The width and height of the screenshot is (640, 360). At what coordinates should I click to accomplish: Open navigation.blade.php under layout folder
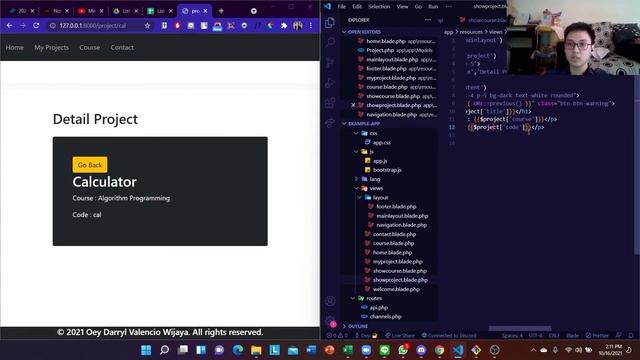401,225
